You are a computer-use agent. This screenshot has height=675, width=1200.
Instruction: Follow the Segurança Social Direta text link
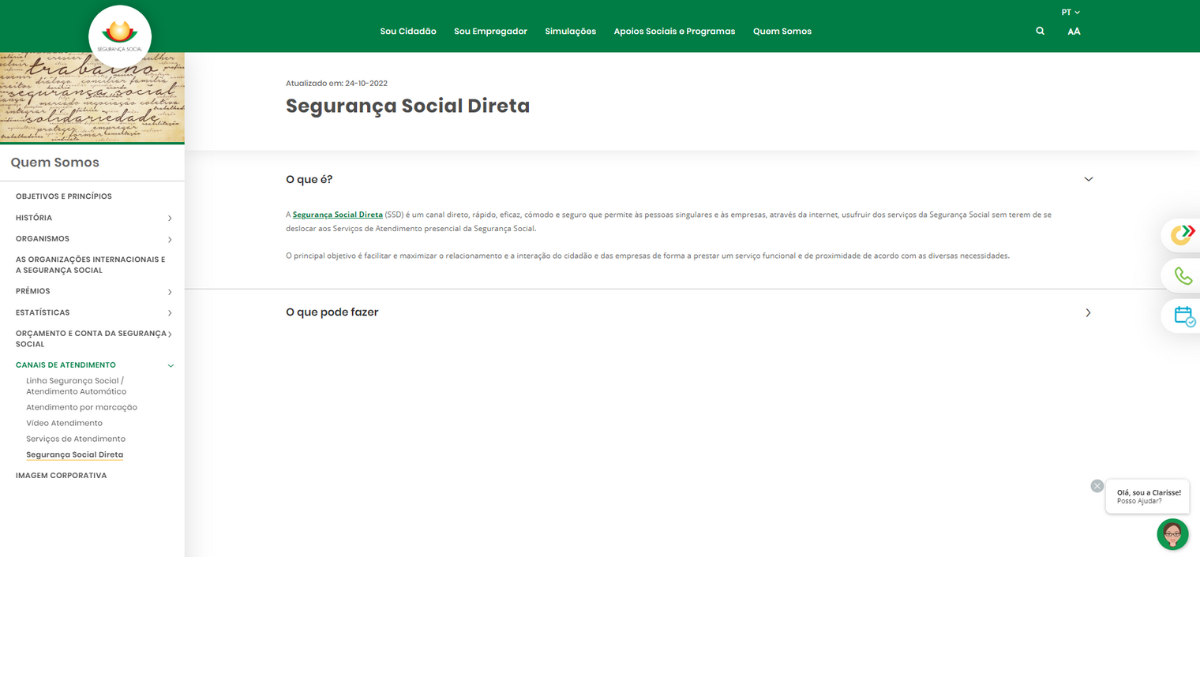(x=337, y=215)
